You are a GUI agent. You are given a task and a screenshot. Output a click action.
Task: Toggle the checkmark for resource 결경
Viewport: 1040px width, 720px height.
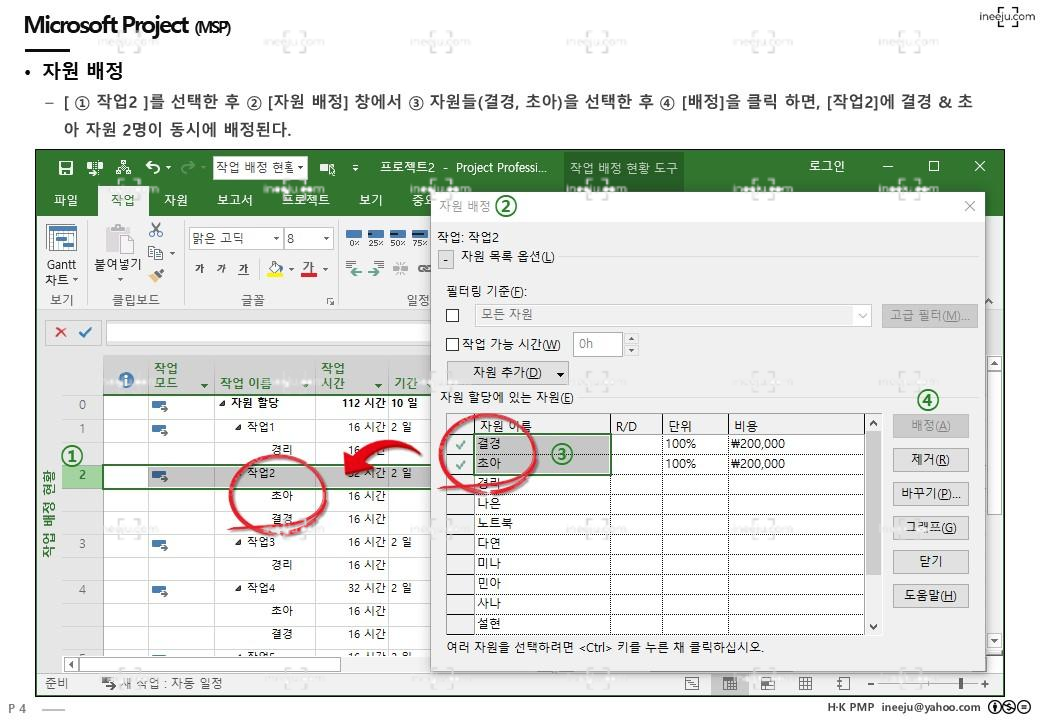click(x=461, y=444)
